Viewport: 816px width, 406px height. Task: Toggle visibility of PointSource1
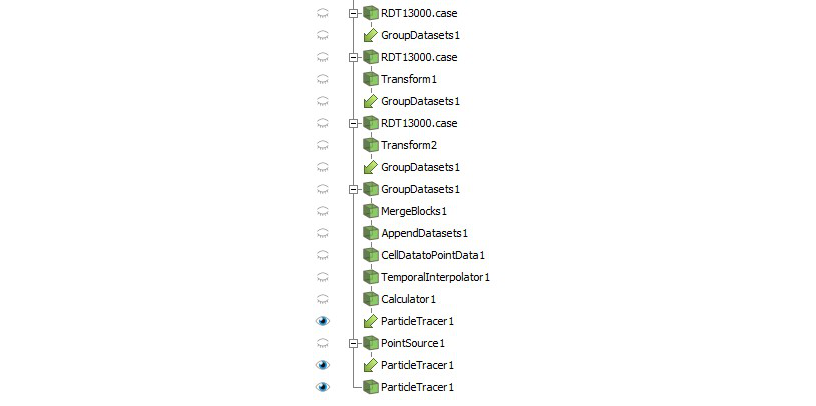[x=323, y=343]
